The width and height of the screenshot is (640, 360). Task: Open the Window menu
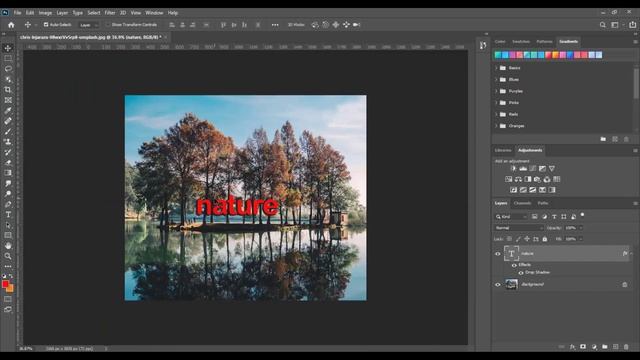point(154,13)
